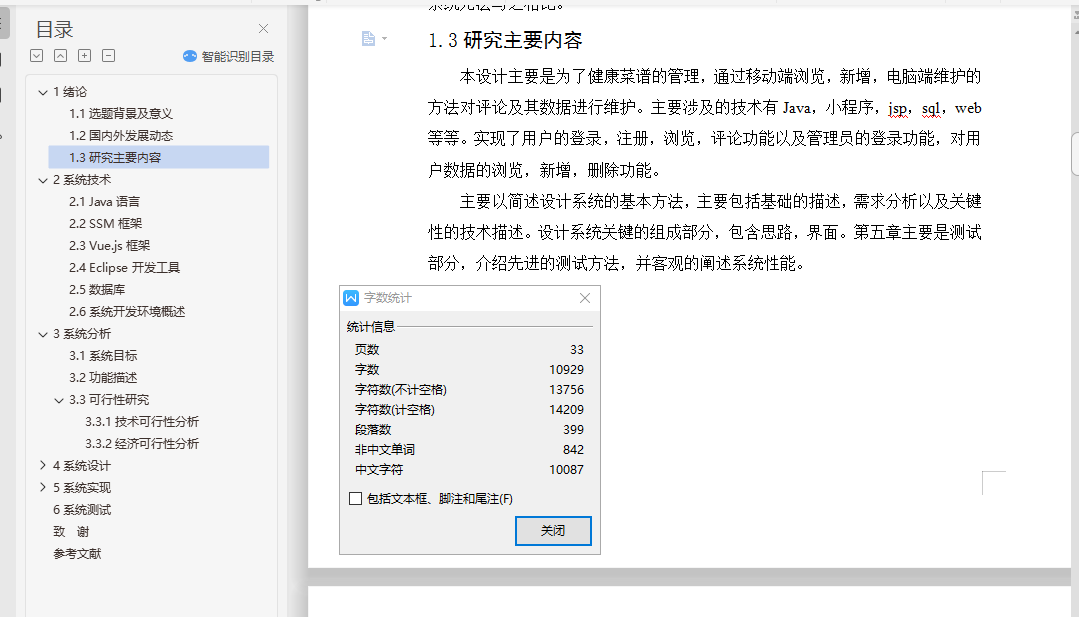Image resolution: width=1079 pixels, height=617 pixels.
Task: Click the 段落数 value 399
Action: coord(573,429)
